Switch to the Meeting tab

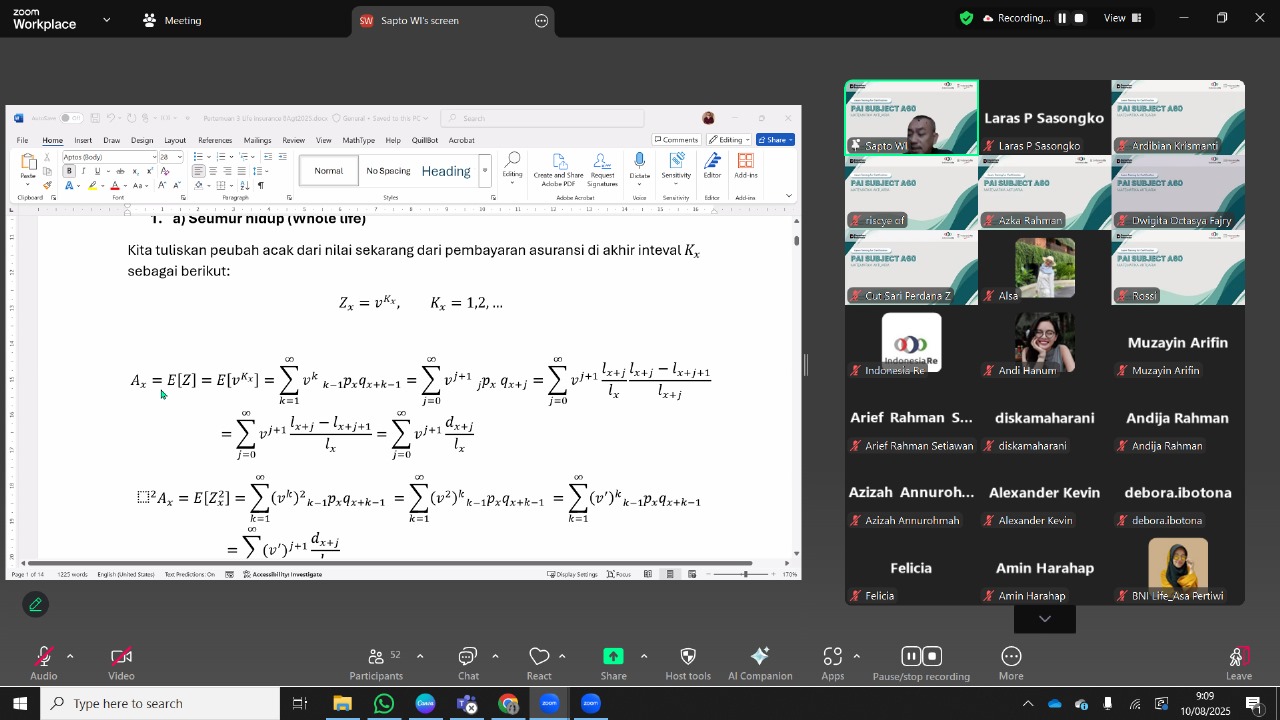click(172, 20)
